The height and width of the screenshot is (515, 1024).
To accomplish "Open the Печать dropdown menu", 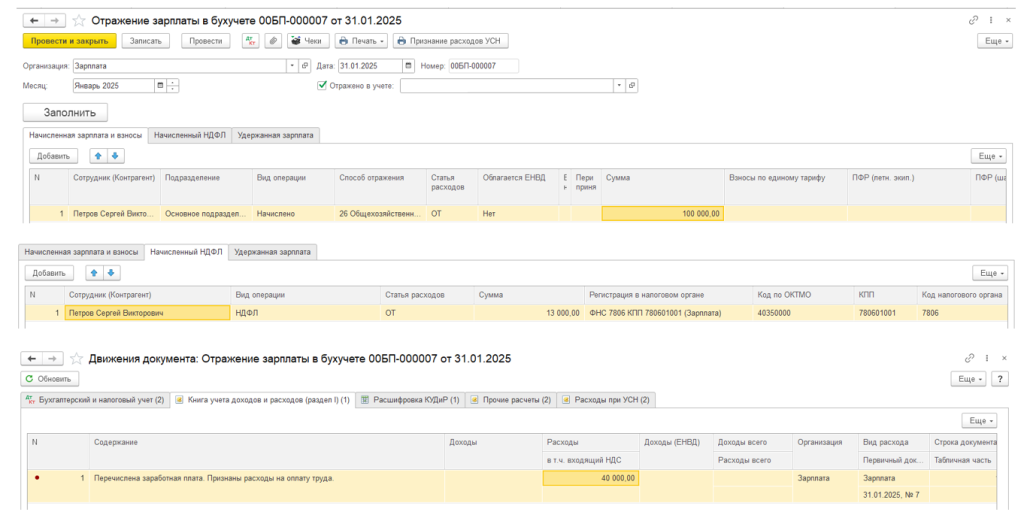I will coord(361,40).
